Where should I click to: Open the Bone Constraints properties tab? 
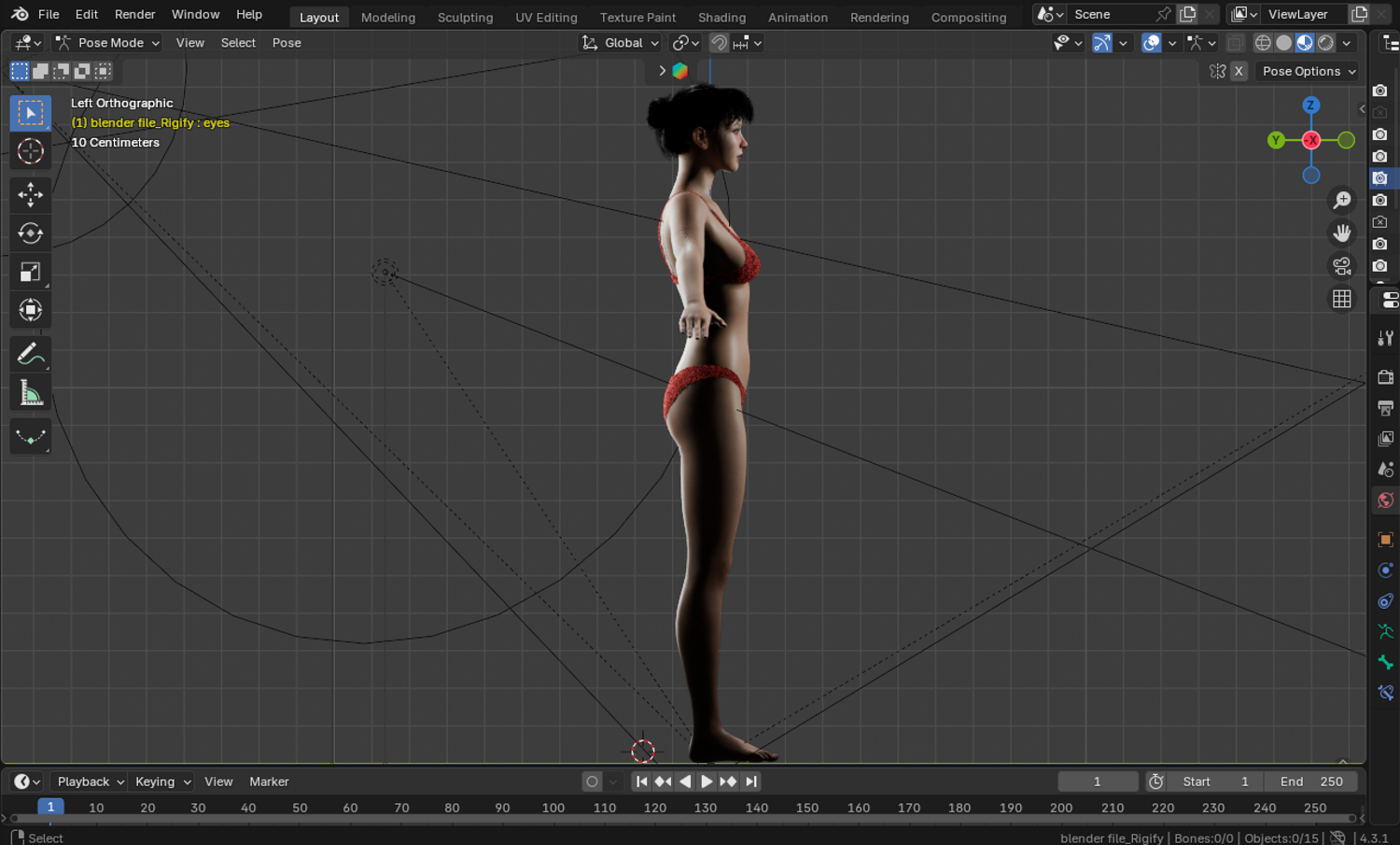point(1385,694)
